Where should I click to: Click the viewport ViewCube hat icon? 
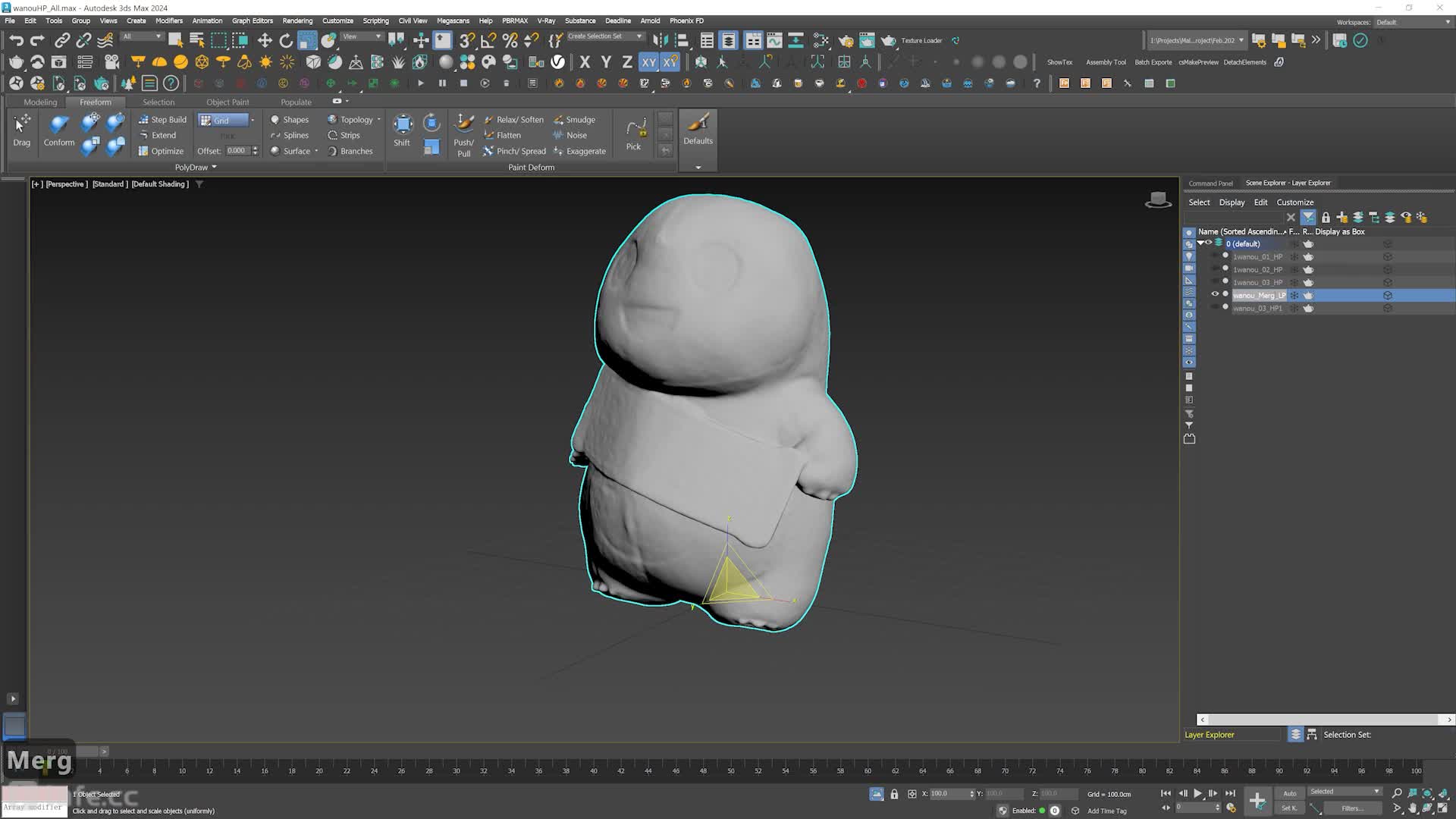[1158, 200]
